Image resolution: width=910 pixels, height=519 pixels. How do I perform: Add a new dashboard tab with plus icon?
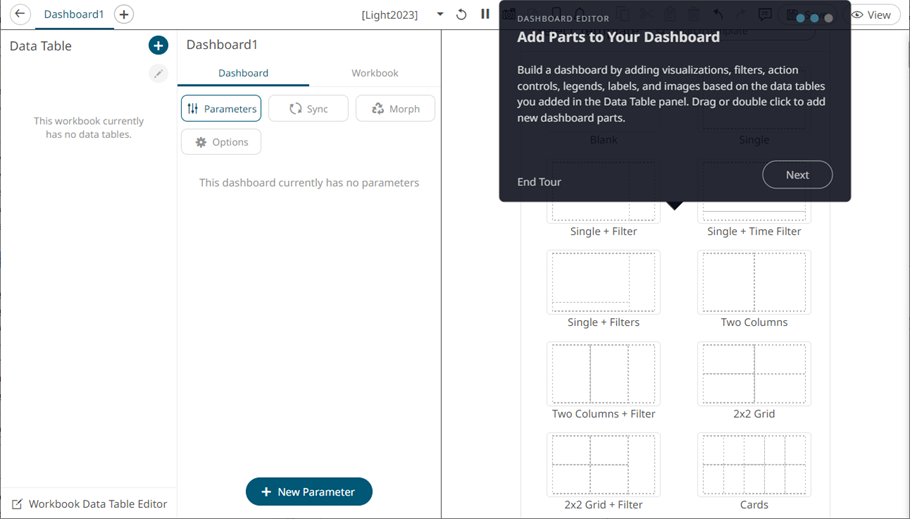click(x=124, y=15)
